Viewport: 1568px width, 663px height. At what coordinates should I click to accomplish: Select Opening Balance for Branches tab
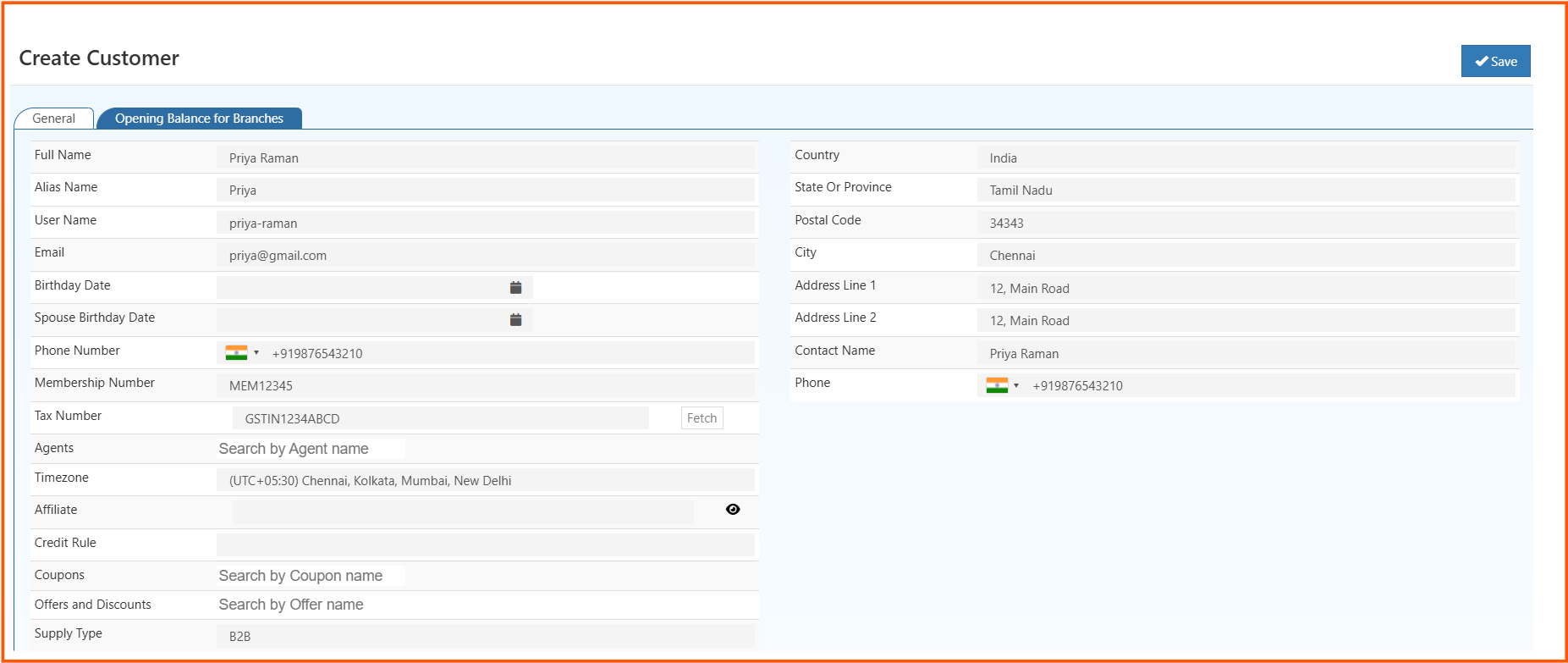pos(199,119)
